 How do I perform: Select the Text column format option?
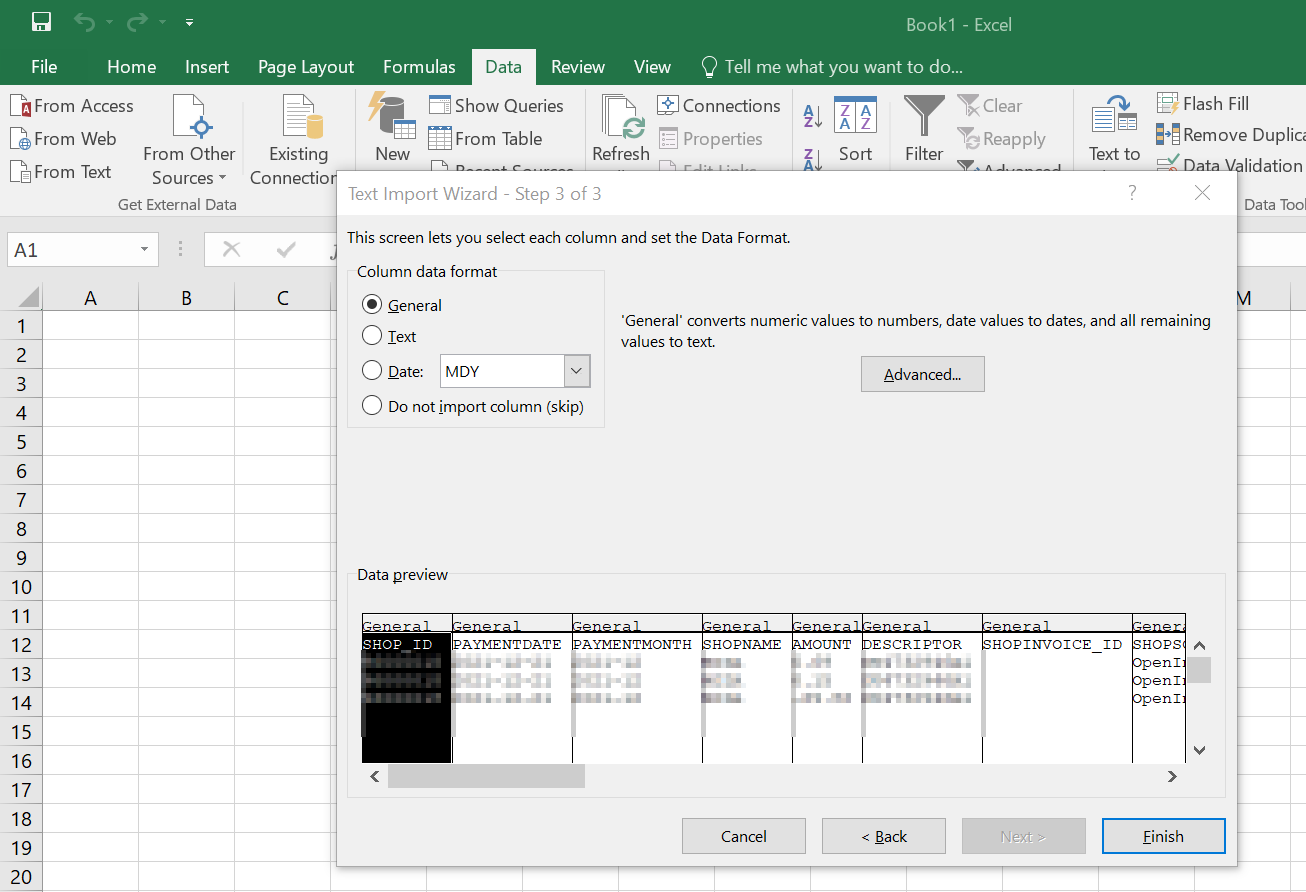point(372,336)
